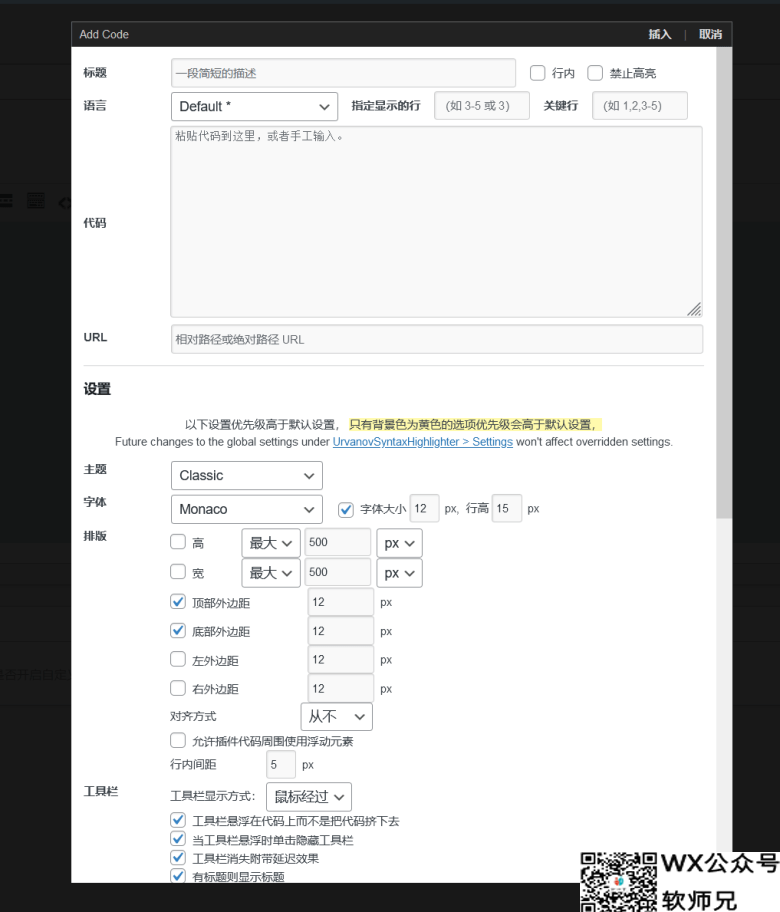Uncheck the 顶部外边距 checkbox
The width and height of the screenshot is (780, 912).
[x=177, y=601]
